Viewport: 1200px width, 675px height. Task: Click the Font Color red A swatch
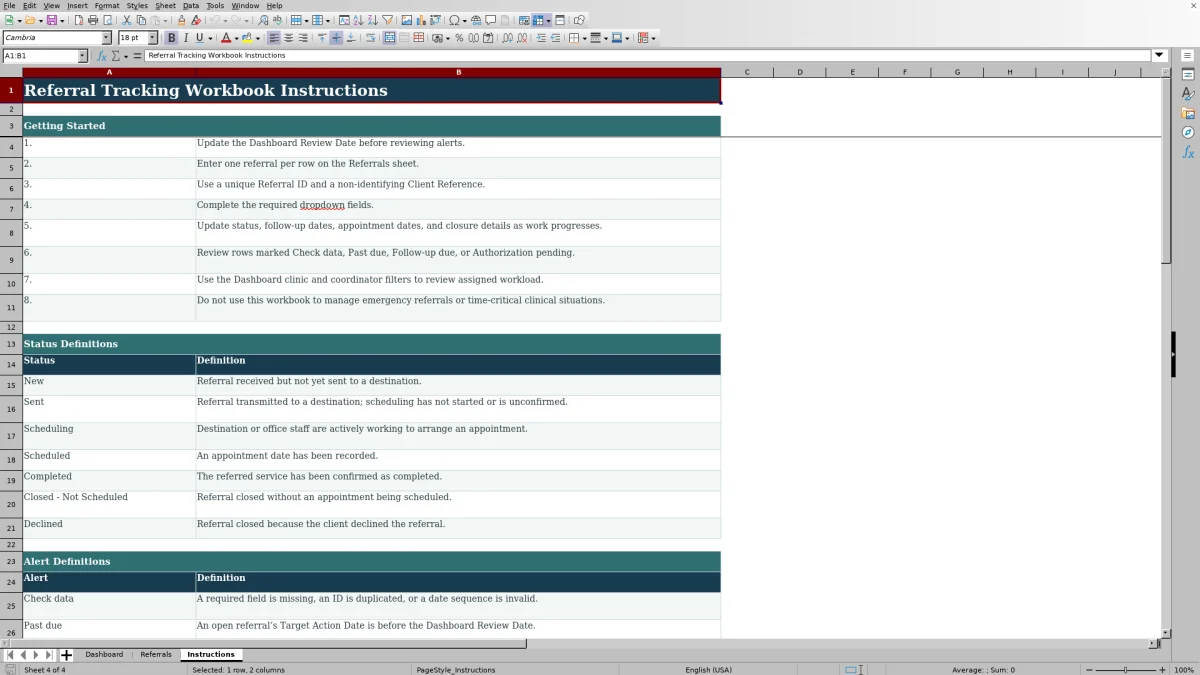[x=226, y=38]
